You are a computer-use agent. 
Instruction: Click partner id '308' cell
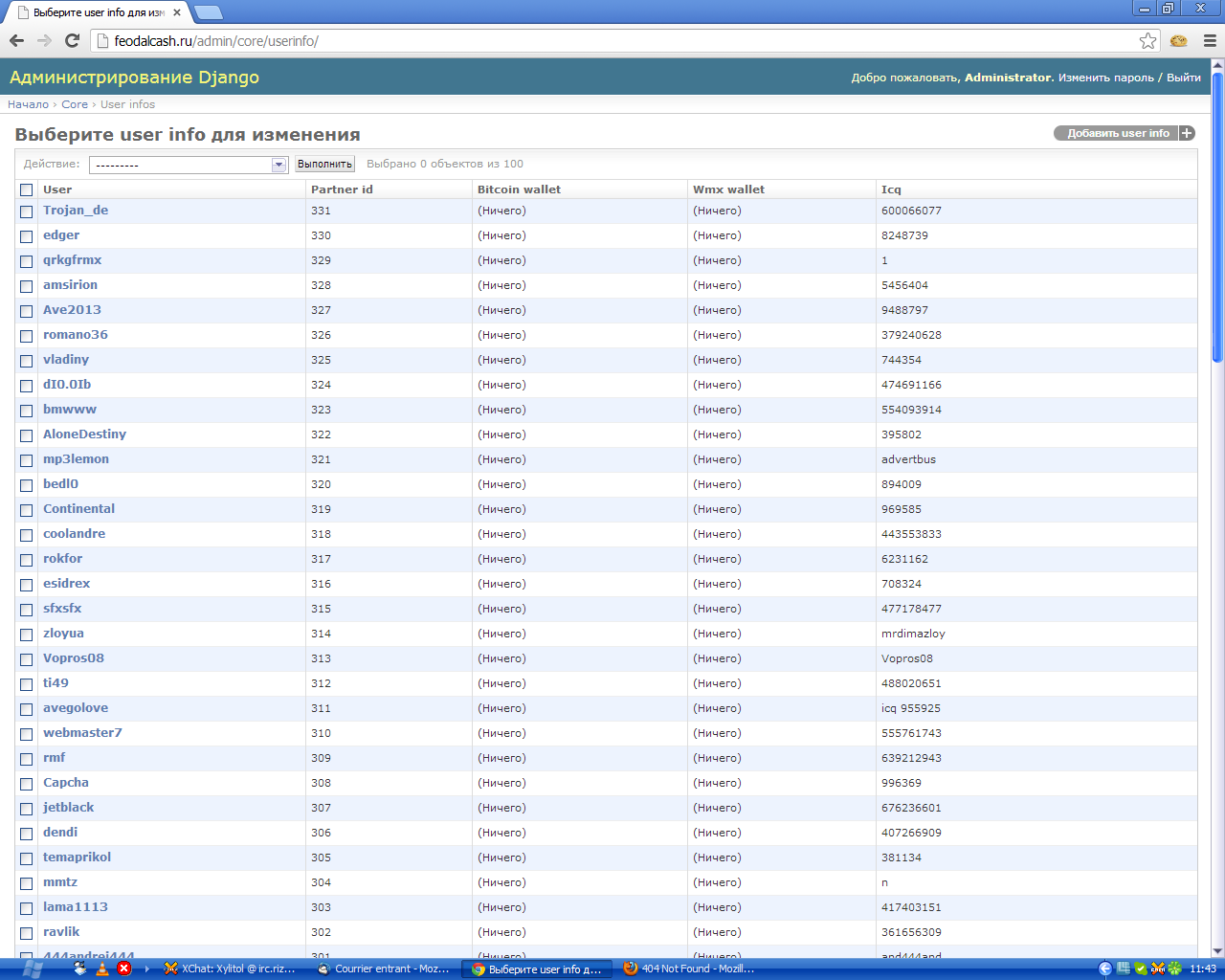tap(321, 783)
